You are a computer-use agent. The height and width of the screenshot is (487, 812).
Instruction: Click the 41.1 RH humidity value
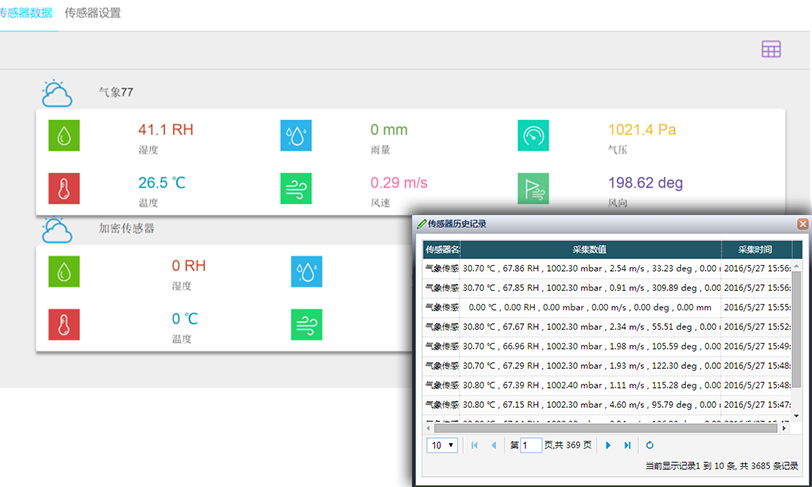coord(166,130)
